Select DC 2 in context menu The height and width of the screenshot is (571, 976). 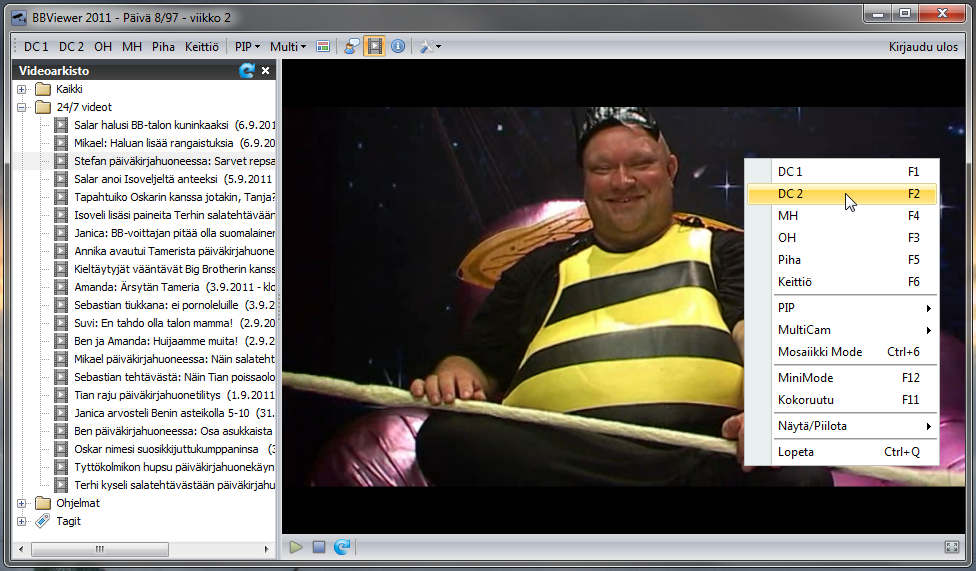(x=842, y=194)
